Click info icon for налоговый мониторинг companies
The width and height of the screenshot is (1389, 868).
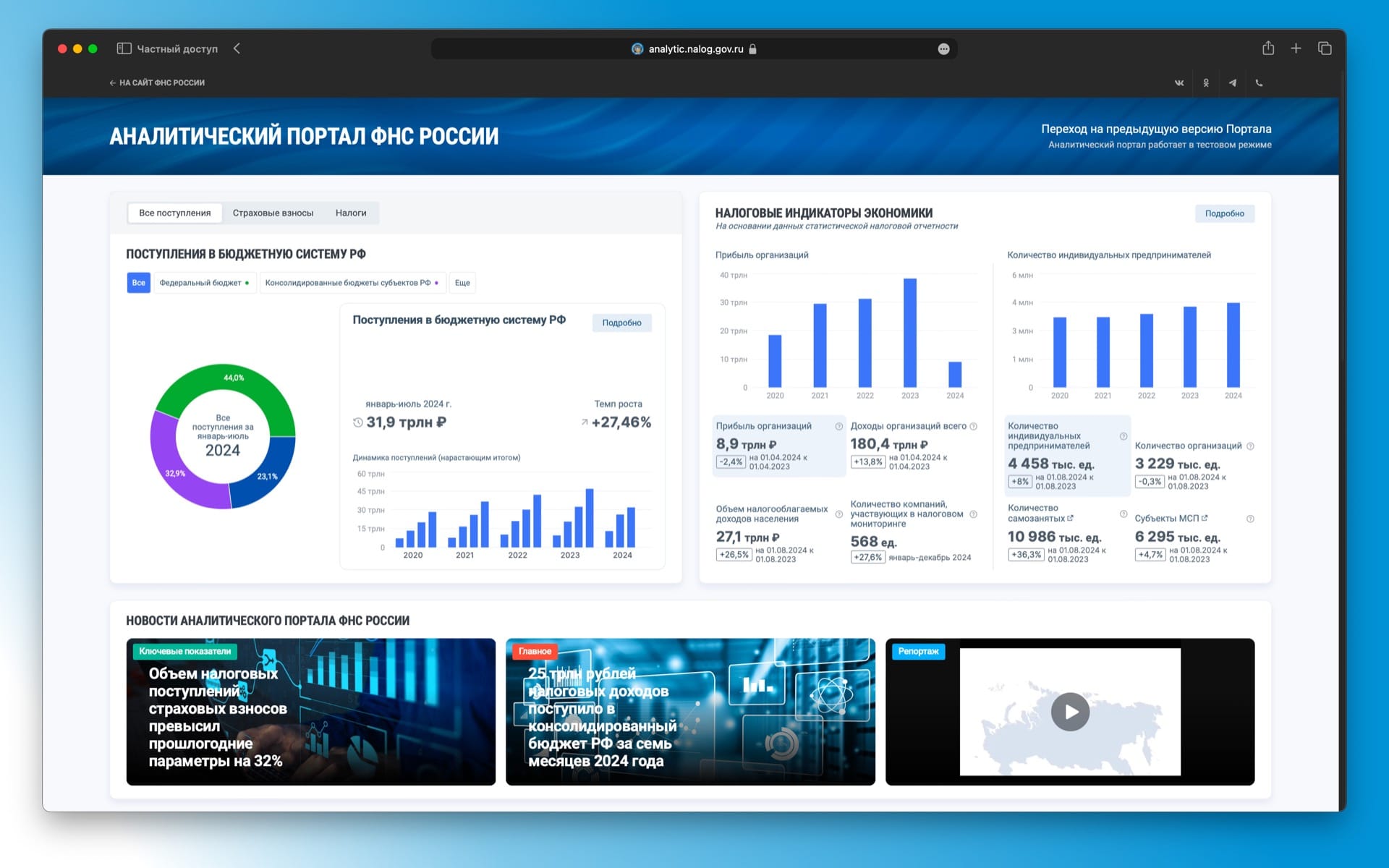(973, 514)
